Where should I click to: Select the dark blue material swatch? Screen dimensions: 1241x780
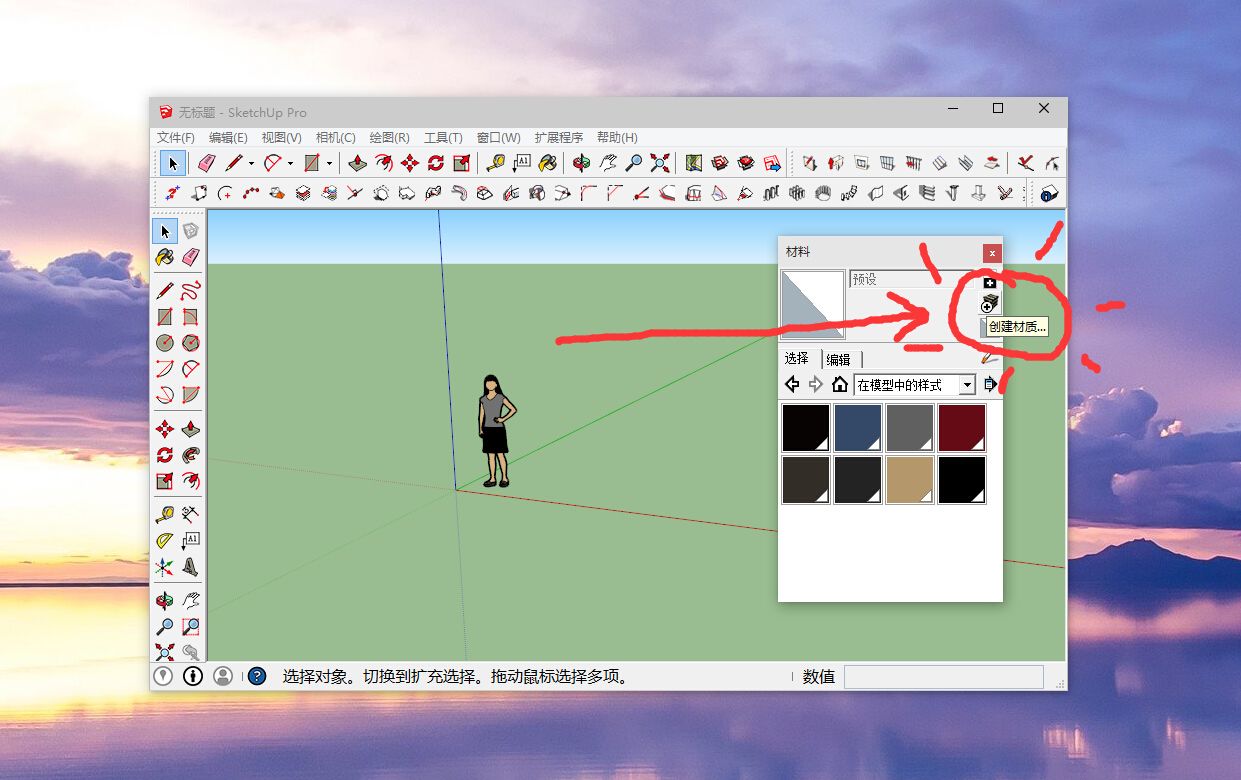click(x=858, y=428)
